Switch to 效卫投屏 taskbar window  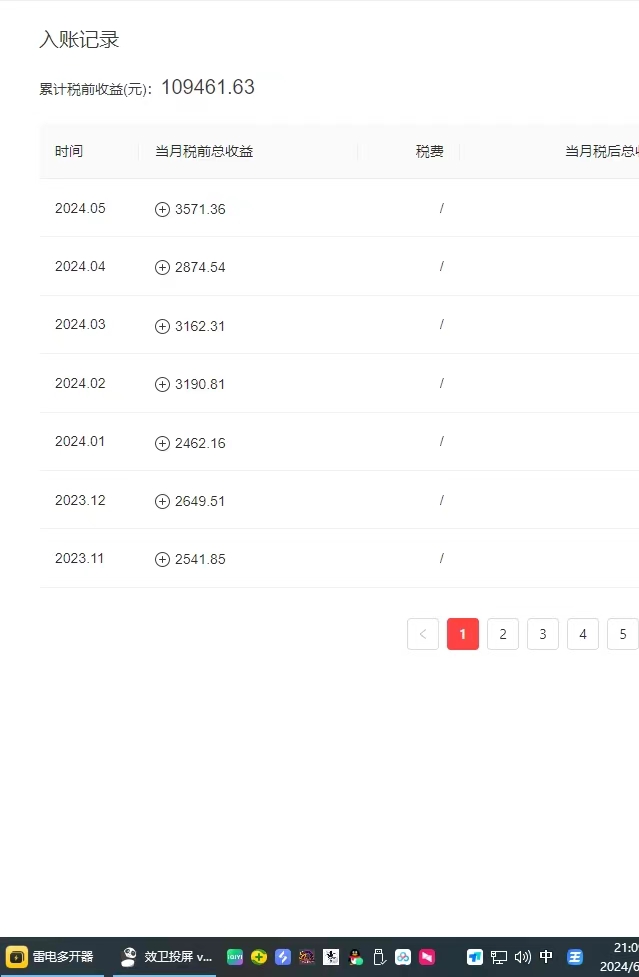tap(165, 957)
